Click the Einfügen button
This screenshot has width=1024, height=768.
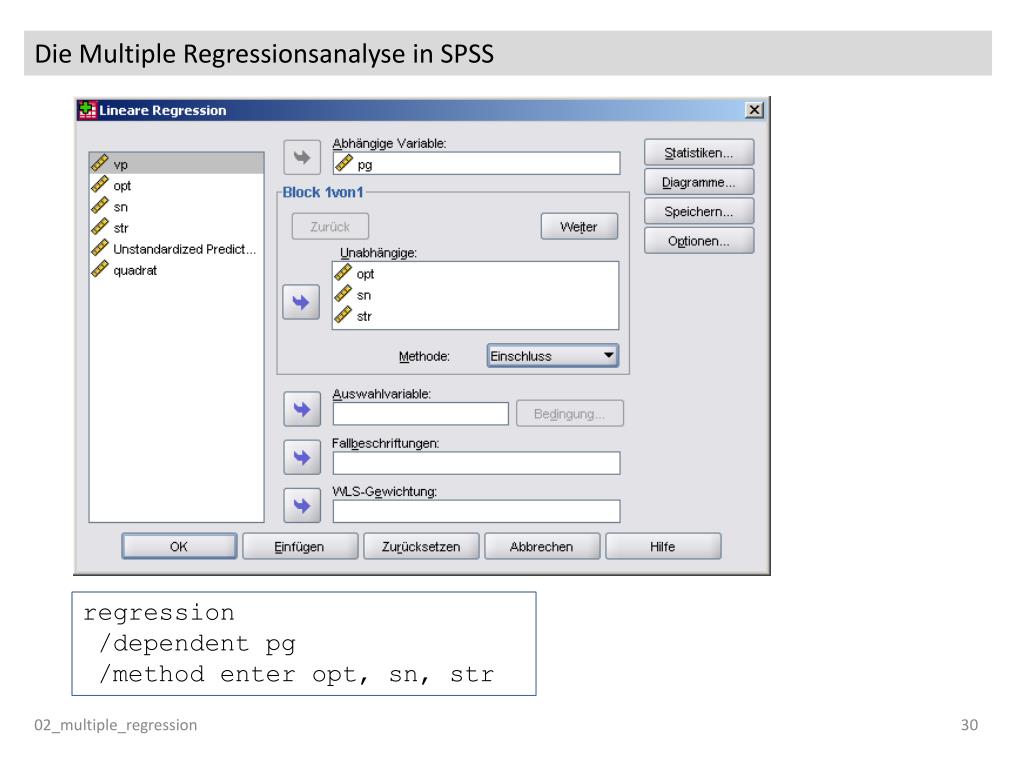tap(300, 547)
